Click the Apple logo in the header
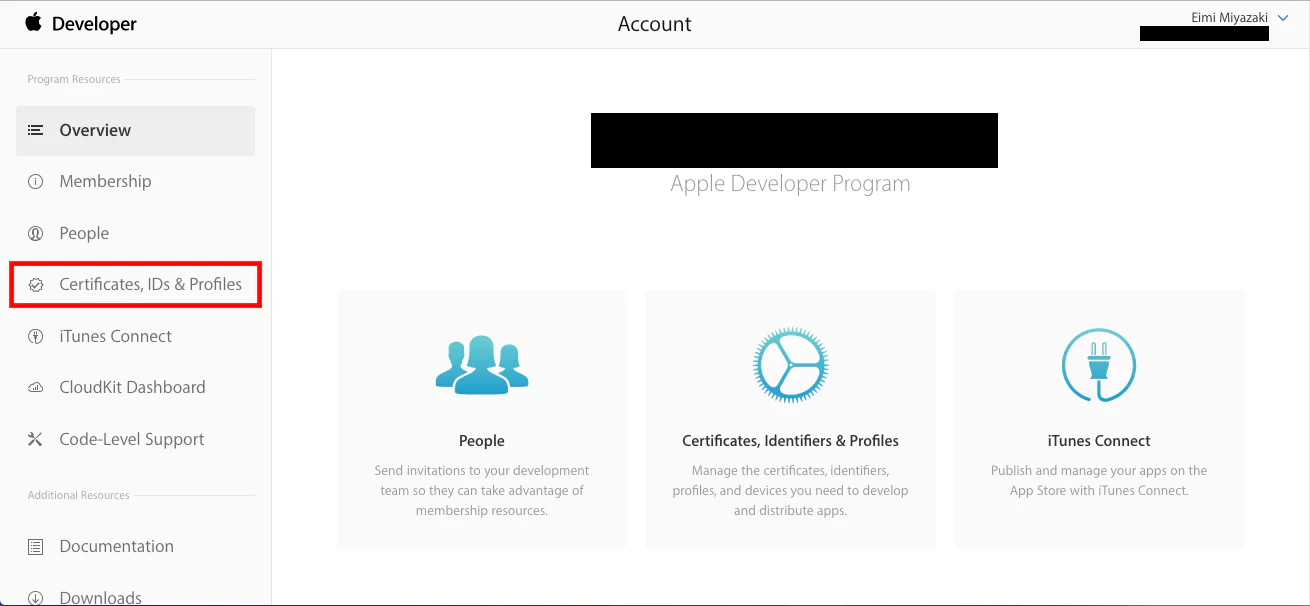The image size is (1310, 606). pyautogui.click(x=34, y=22)
